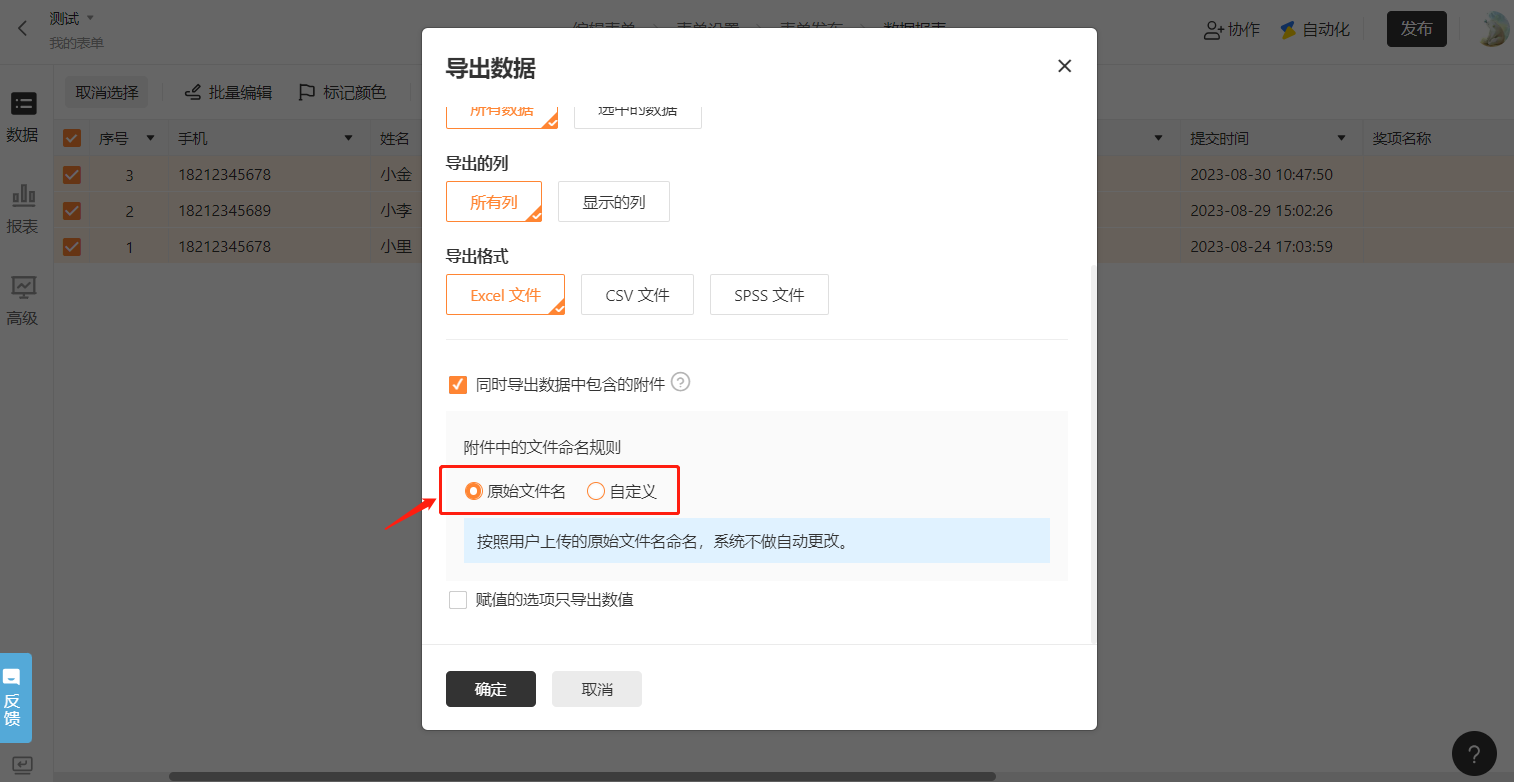Choose the 显示的列 export option
This screenshot has height=782, width=1514.
(x=614, y=202)
